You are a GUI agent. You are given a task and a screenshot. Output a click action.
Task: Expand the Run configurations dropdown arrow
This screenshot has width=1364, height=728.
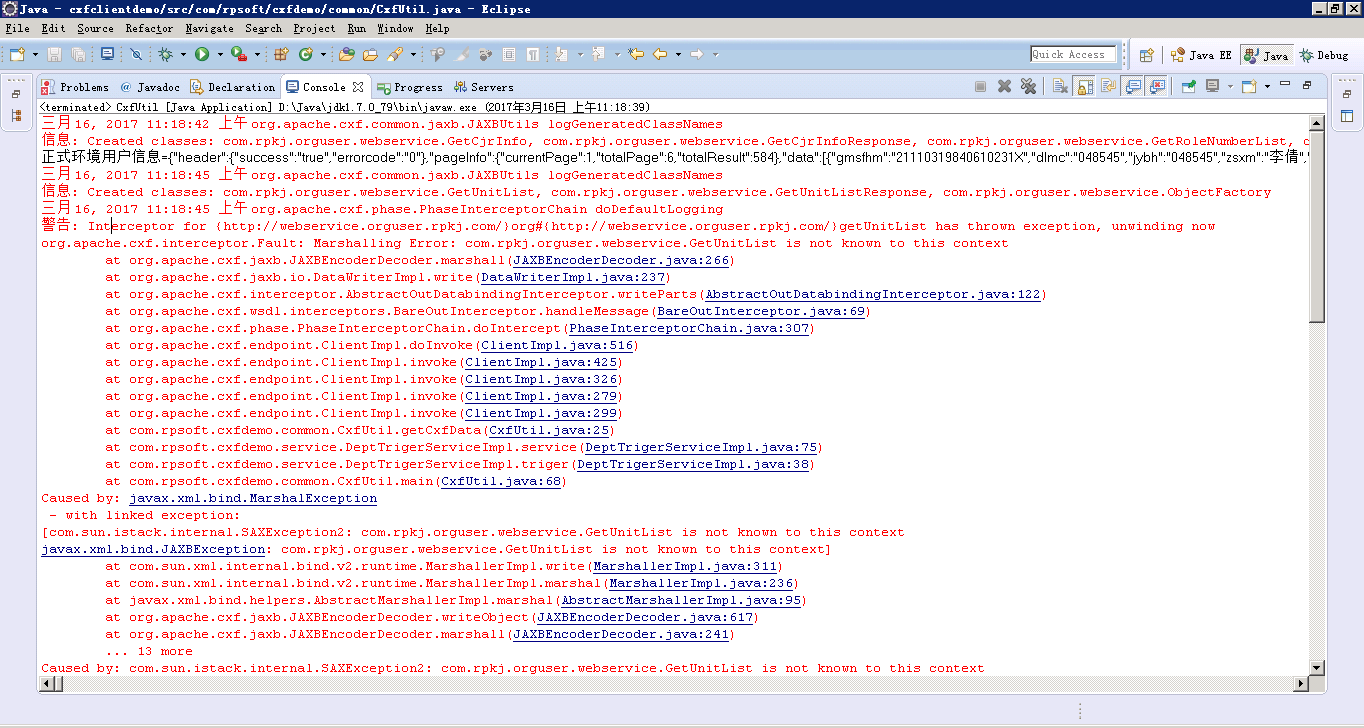(x=218, y=55)
